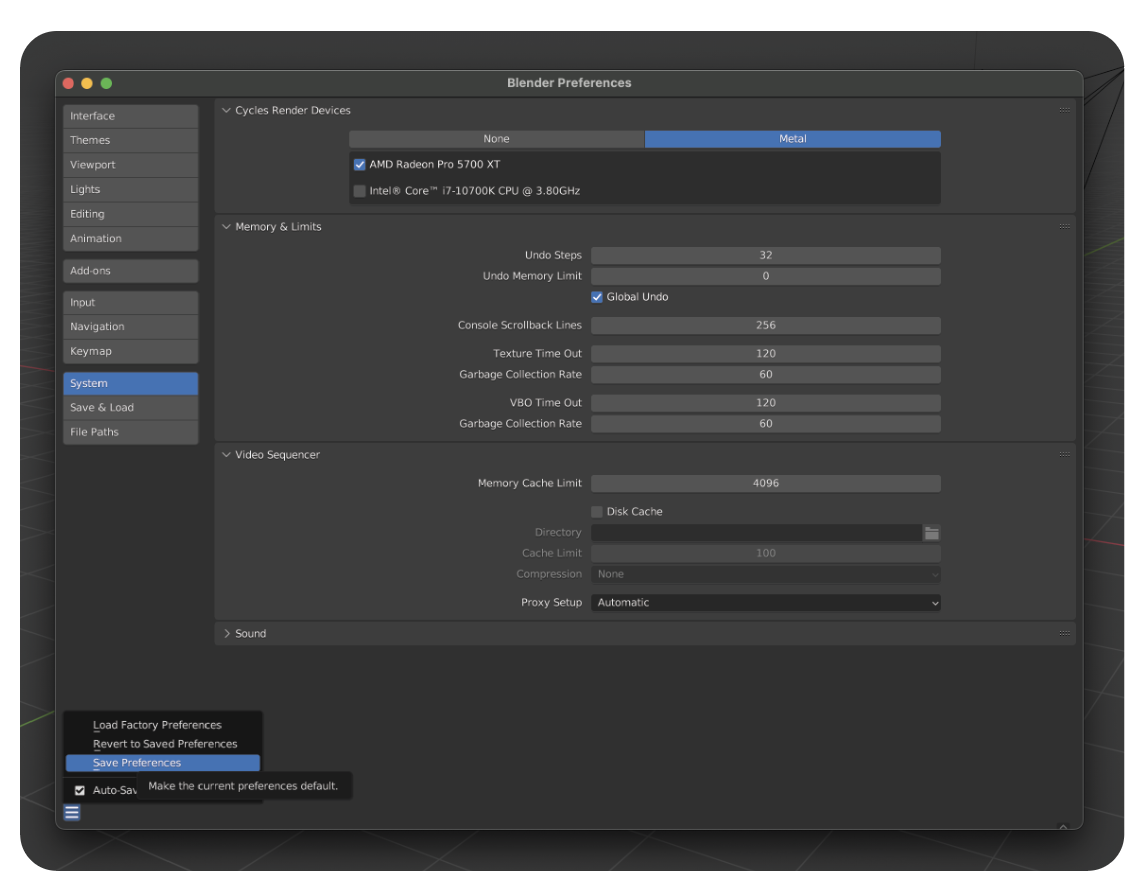
Task: Choose Revert to Saved Preferences
Action: pos(163,744)
